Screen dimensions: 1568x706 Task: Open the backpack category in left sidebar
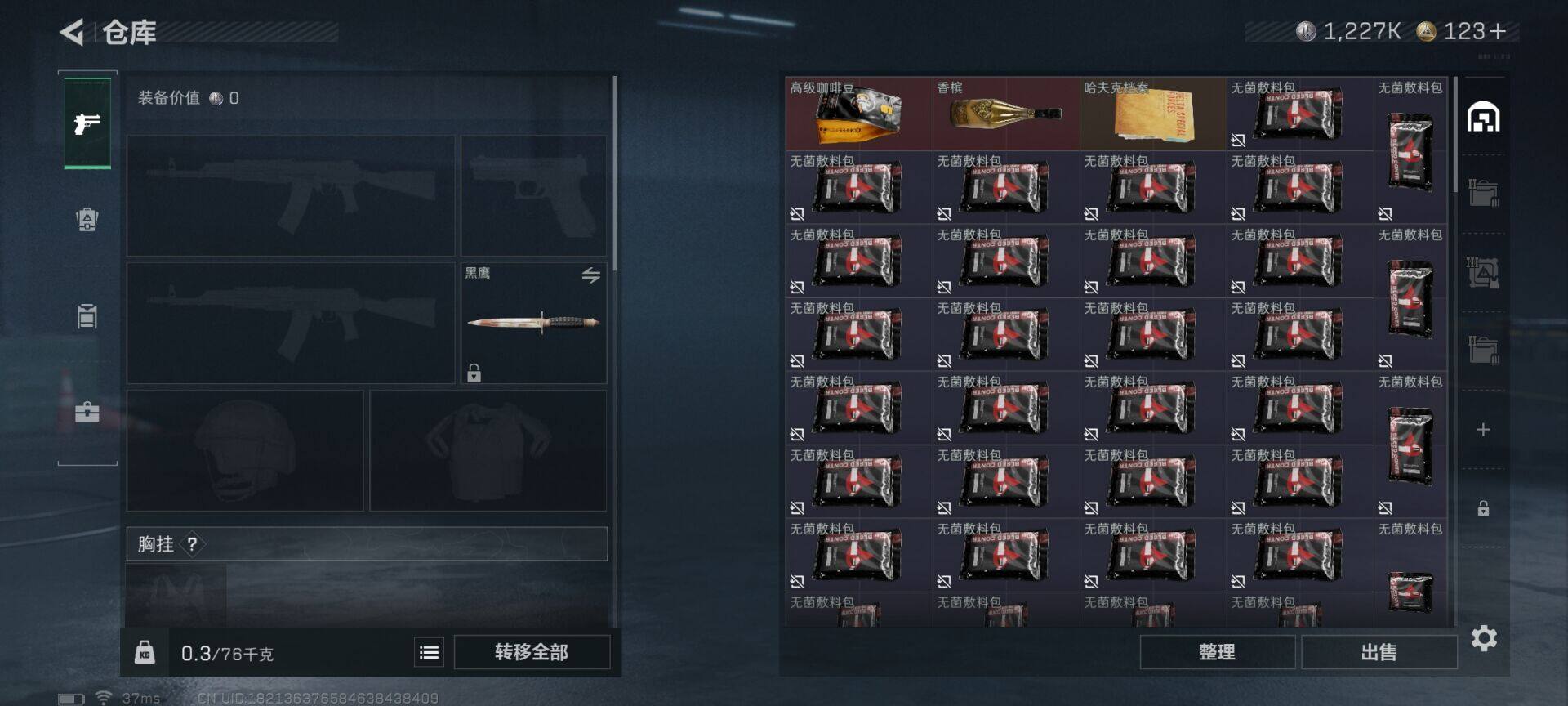pos(87,219)
